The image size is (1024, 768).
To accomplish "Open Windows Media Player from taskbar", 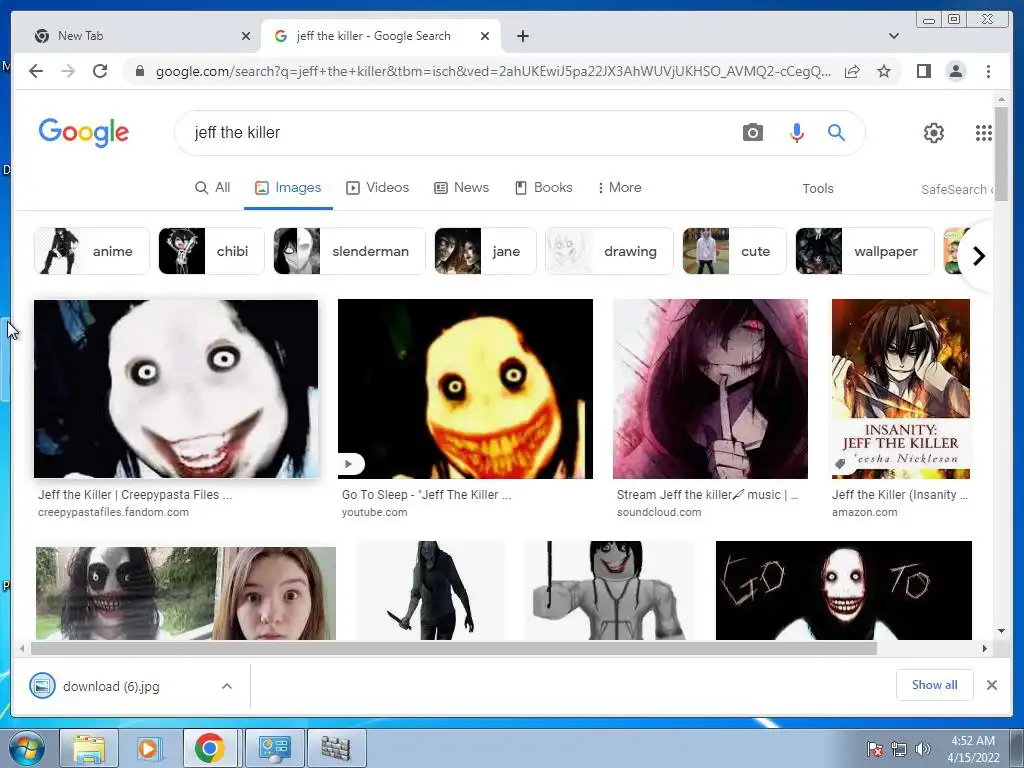I will 148,748.
